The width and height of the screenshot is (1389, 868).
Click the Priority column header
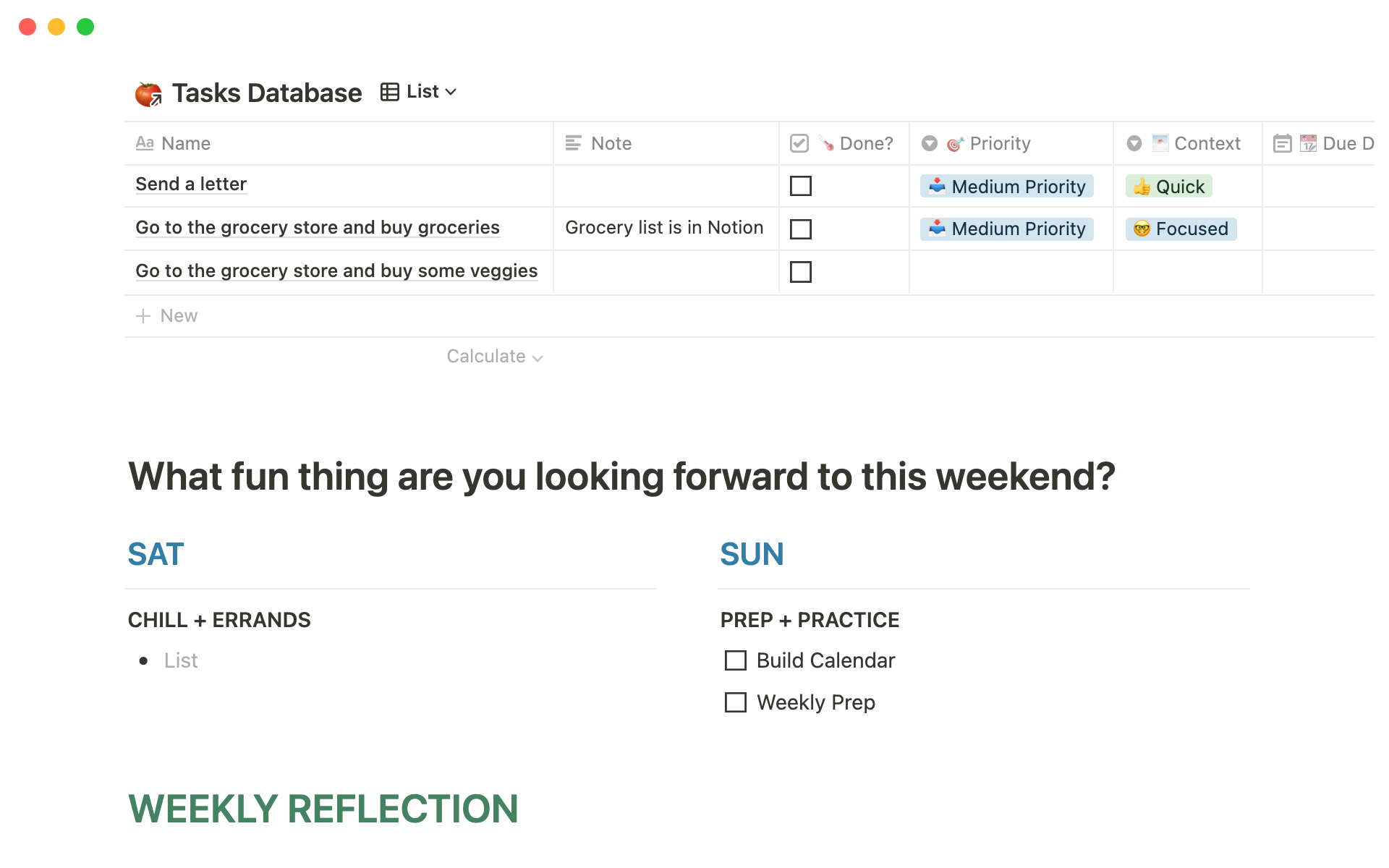point(1000,143)
